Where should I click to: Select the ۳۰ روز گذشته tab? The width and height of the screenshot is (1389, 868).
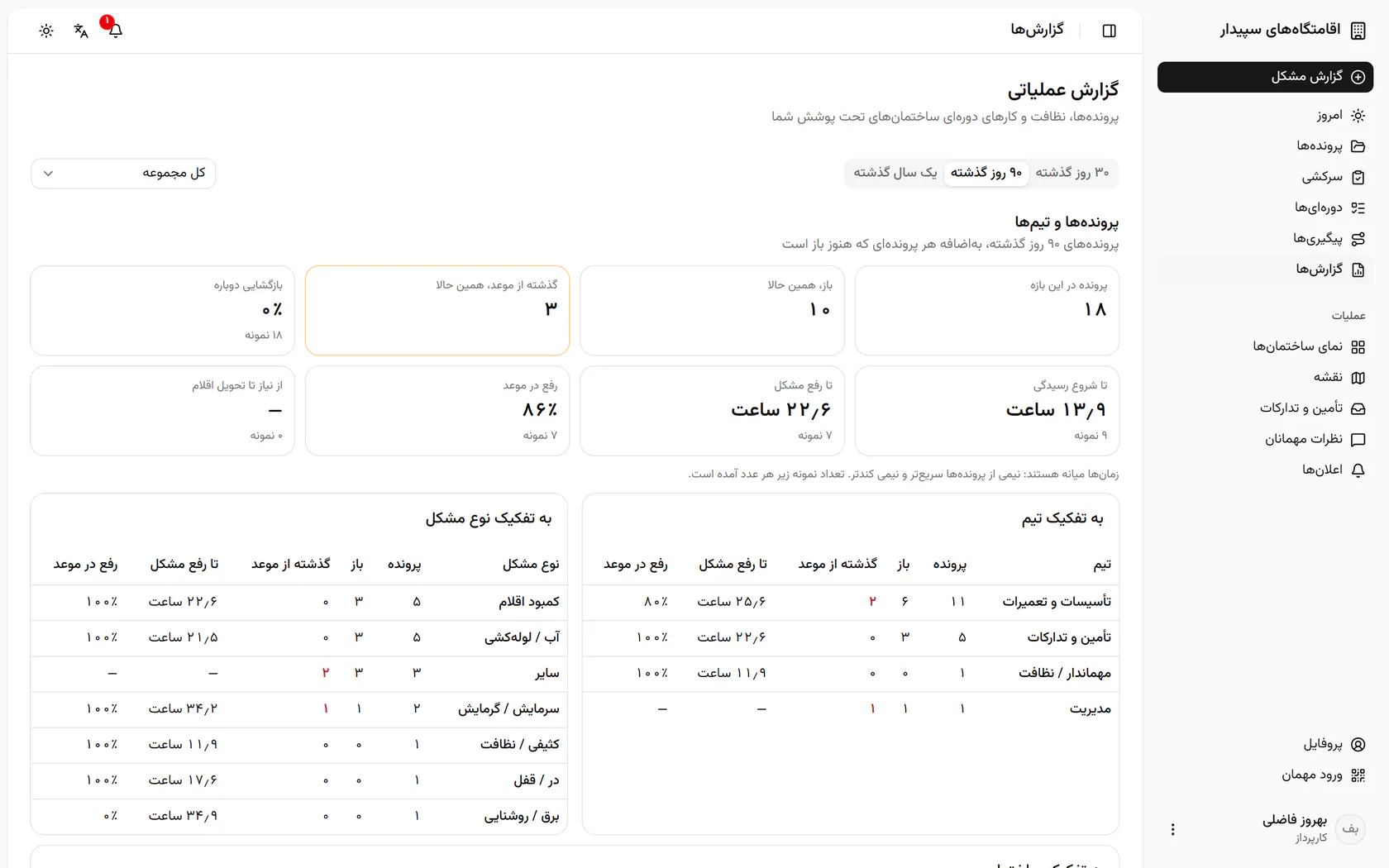pos(1072,173)
